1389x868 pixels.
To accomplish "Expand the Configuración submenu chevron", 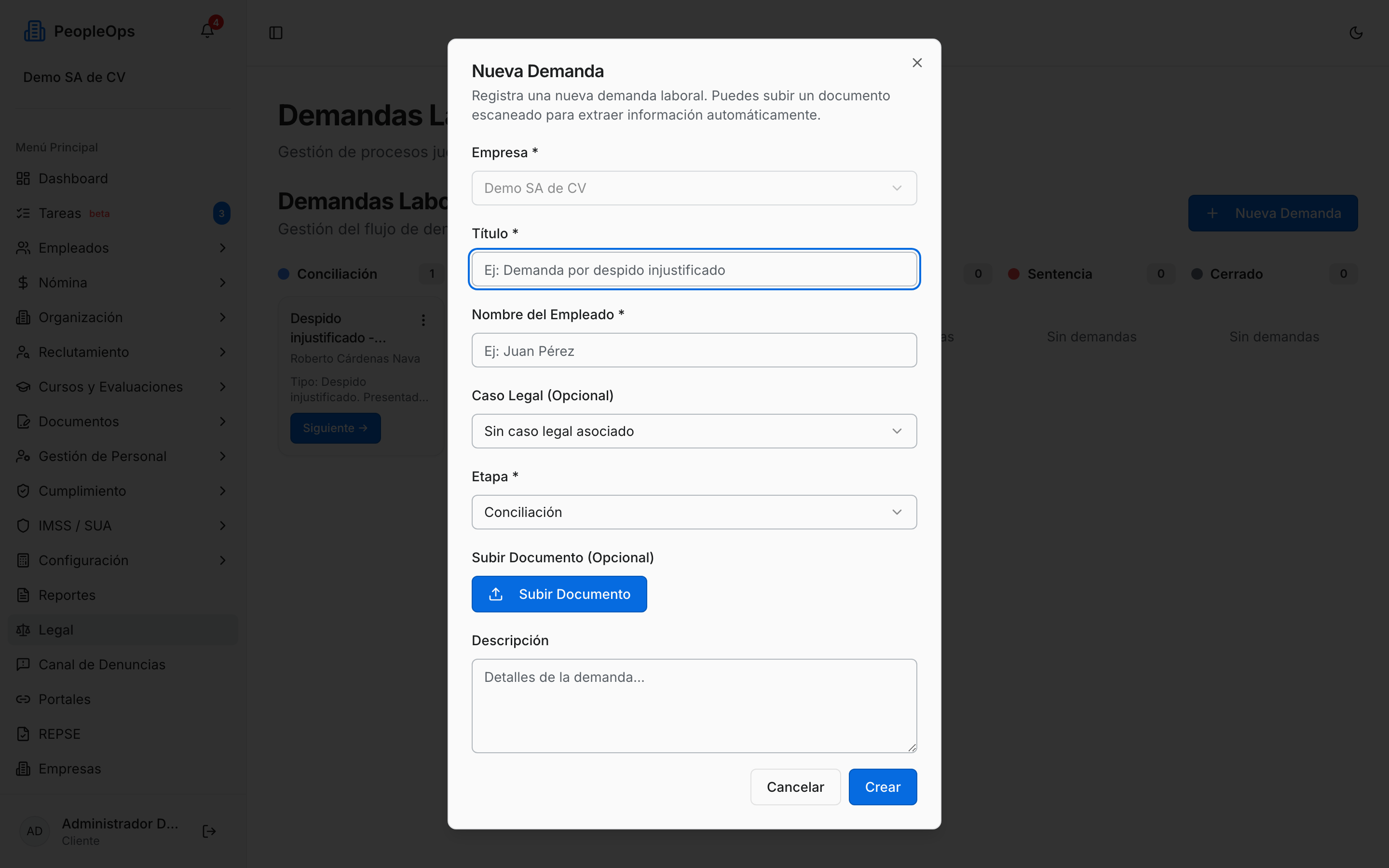I will [x=223, y=560].
